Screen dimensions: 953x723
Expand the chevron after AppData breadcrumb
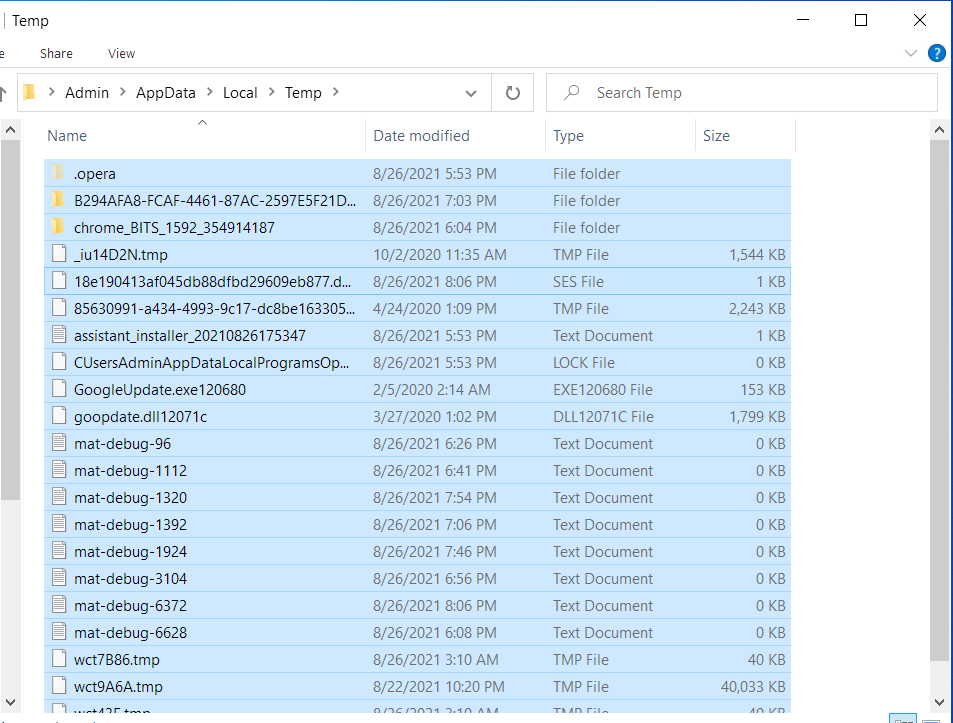pyautogui.click(x=209, y=93)
